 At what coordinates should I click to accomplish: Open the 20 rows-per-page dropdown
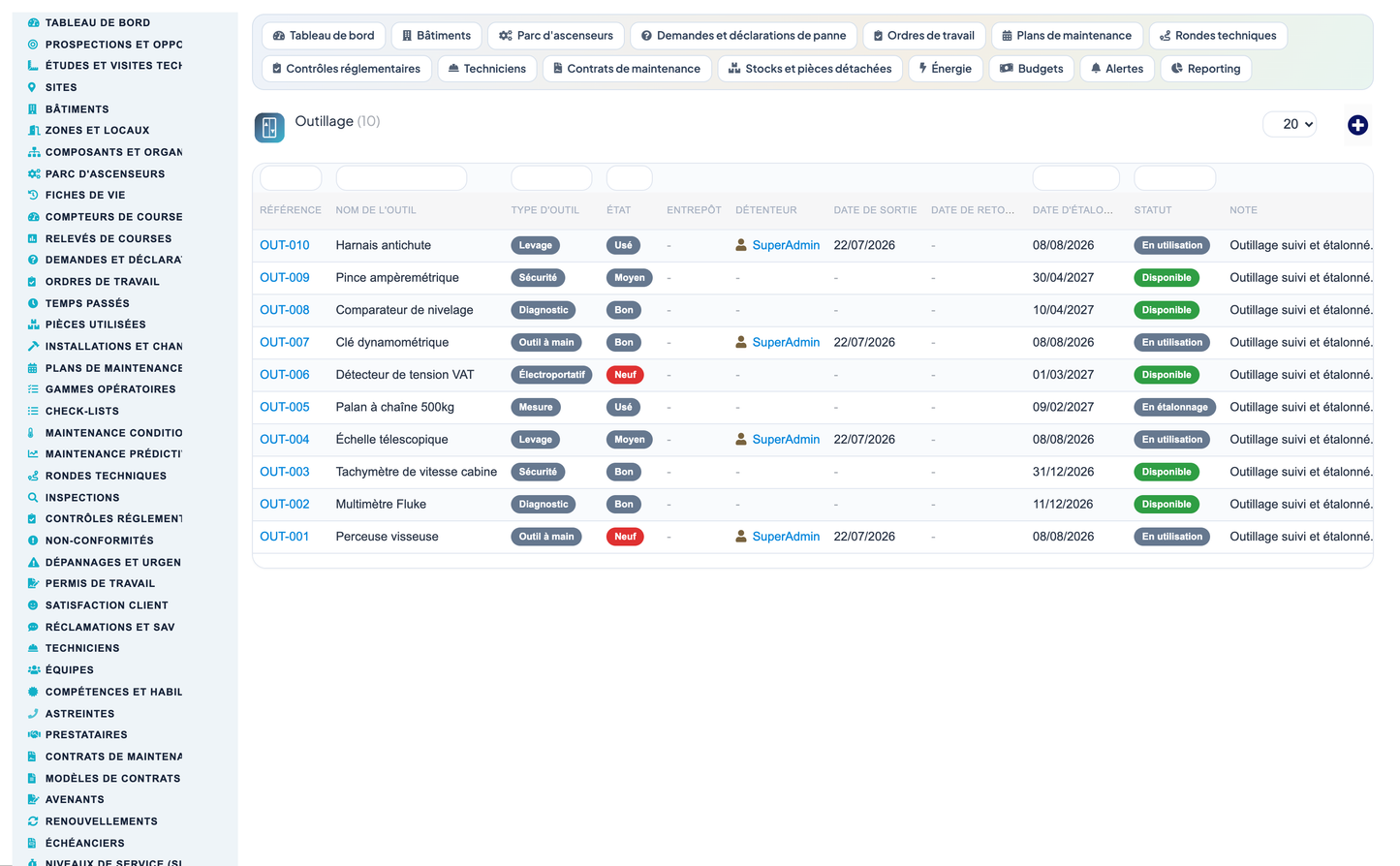[x=1290, y=124]
